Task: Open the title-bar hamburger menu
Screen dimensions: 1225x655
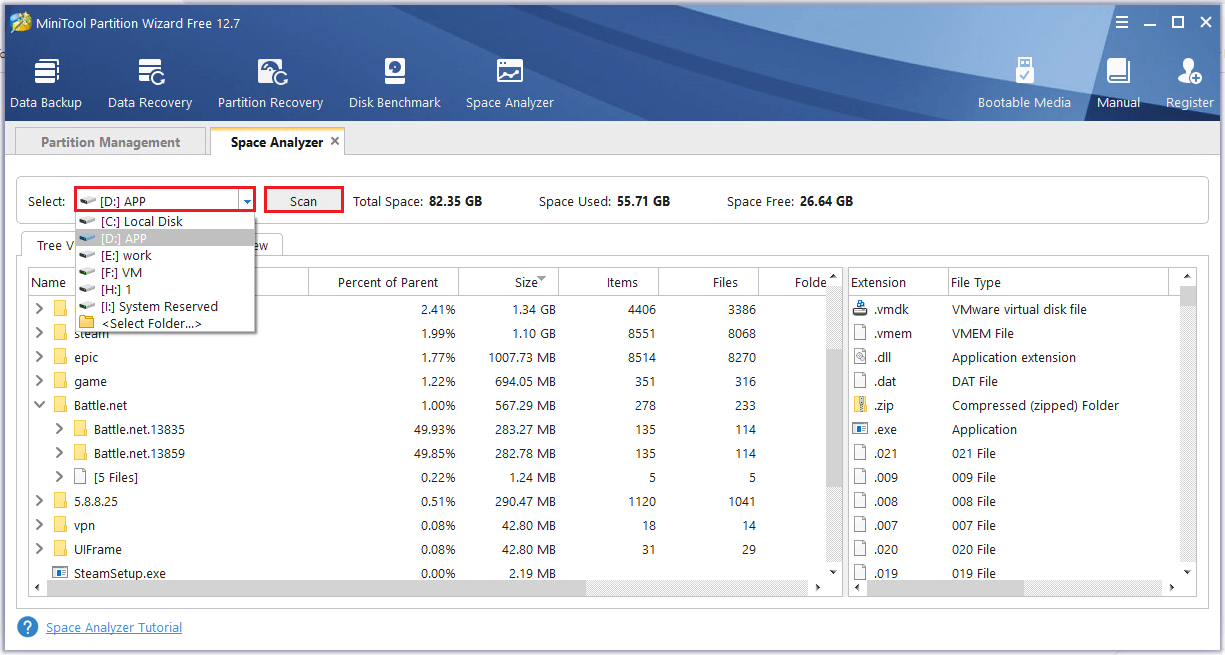Action: coord(1124,22)
